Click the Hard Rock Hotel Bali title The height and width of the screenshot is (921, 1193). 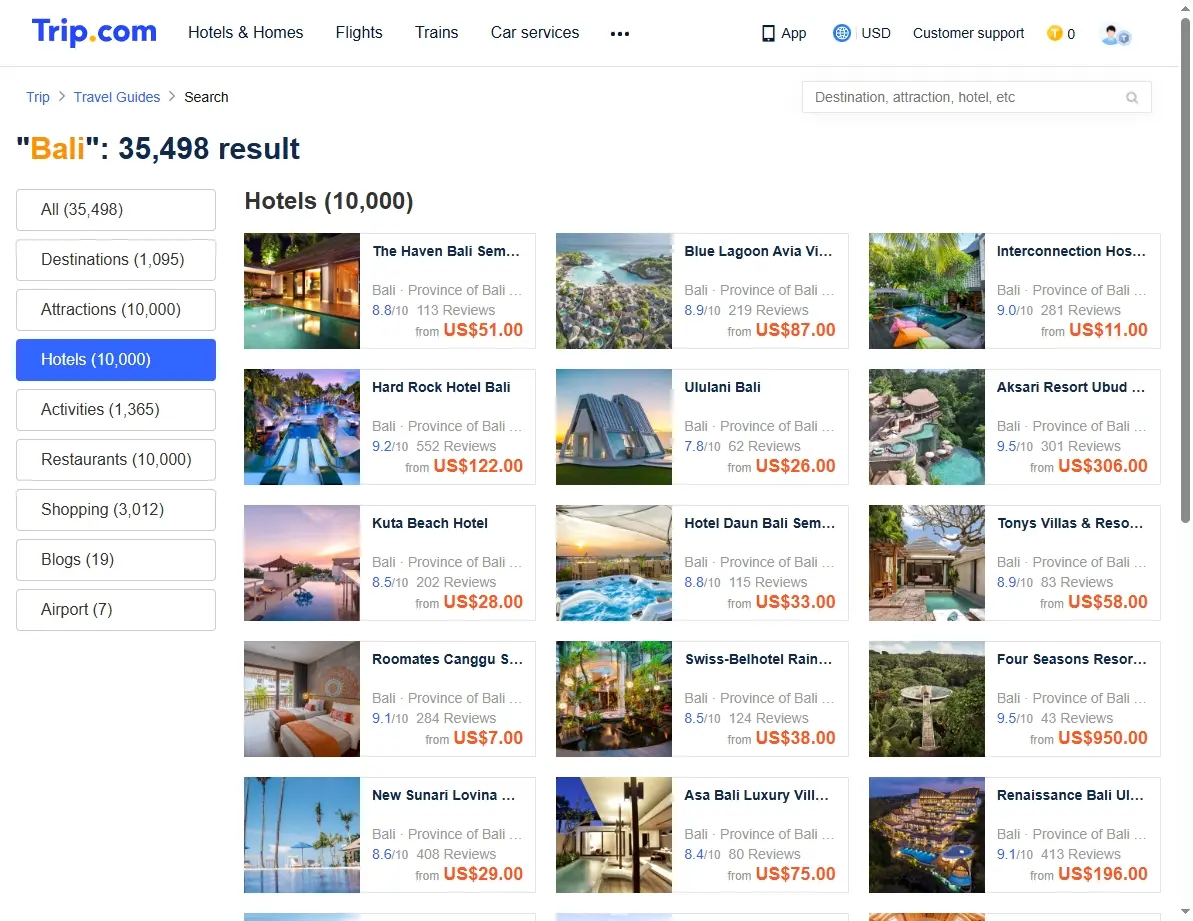click(441, 387)
